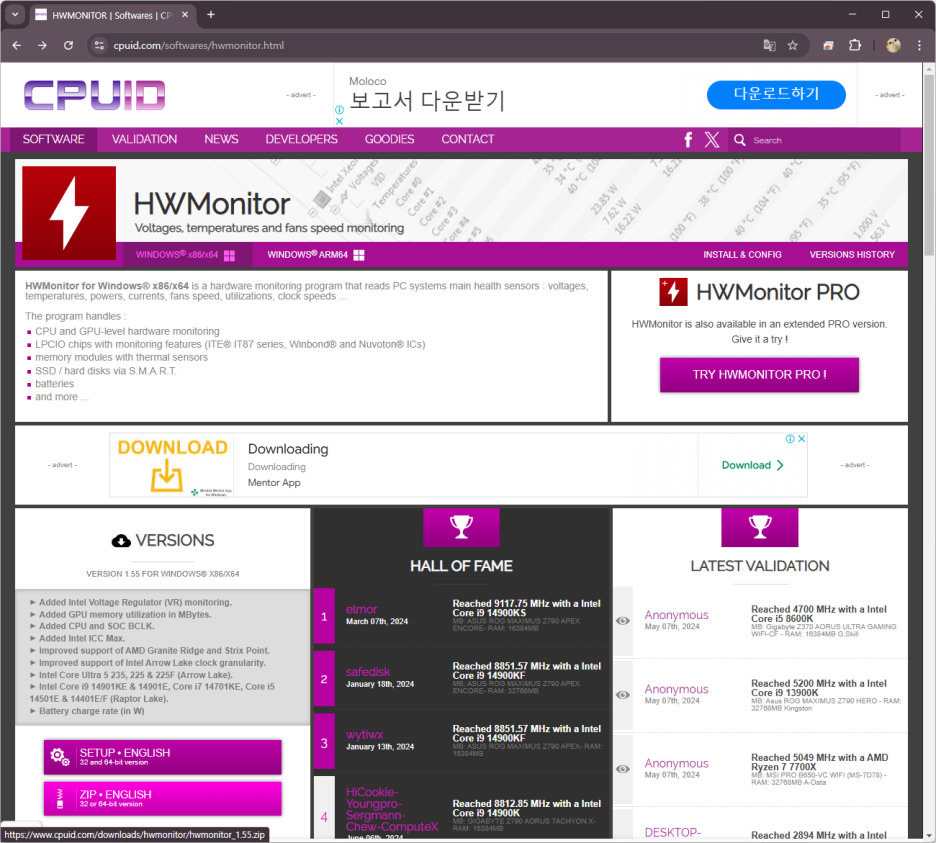Click TRY HWMONITOR PRO button
The height and width of the screenshot is (843, 936).
[759, 375]
